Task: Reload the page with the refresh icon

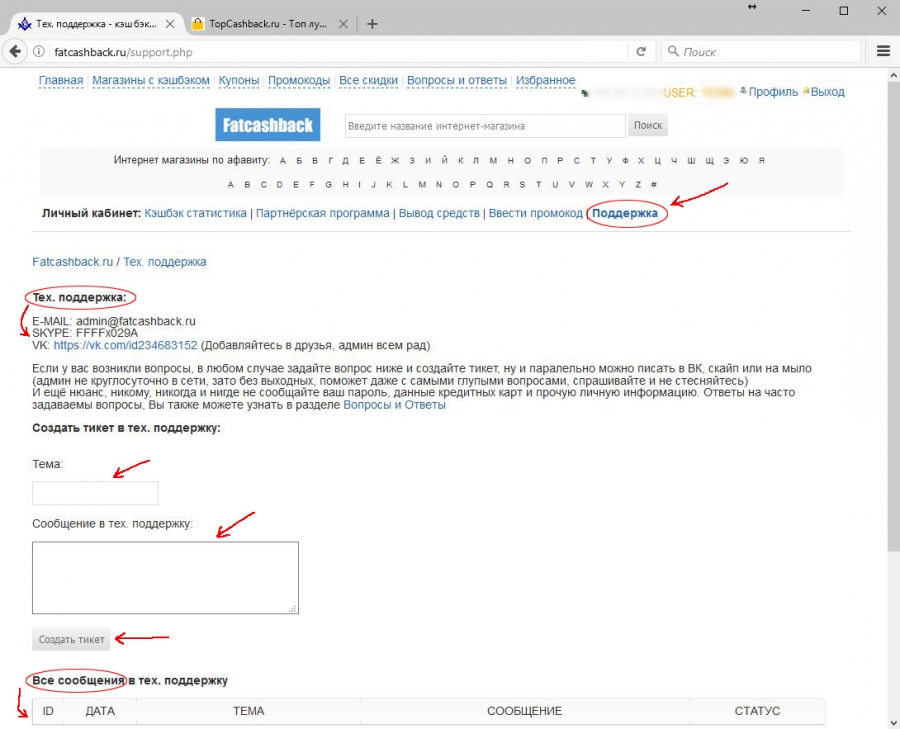Action: point(641,52)
